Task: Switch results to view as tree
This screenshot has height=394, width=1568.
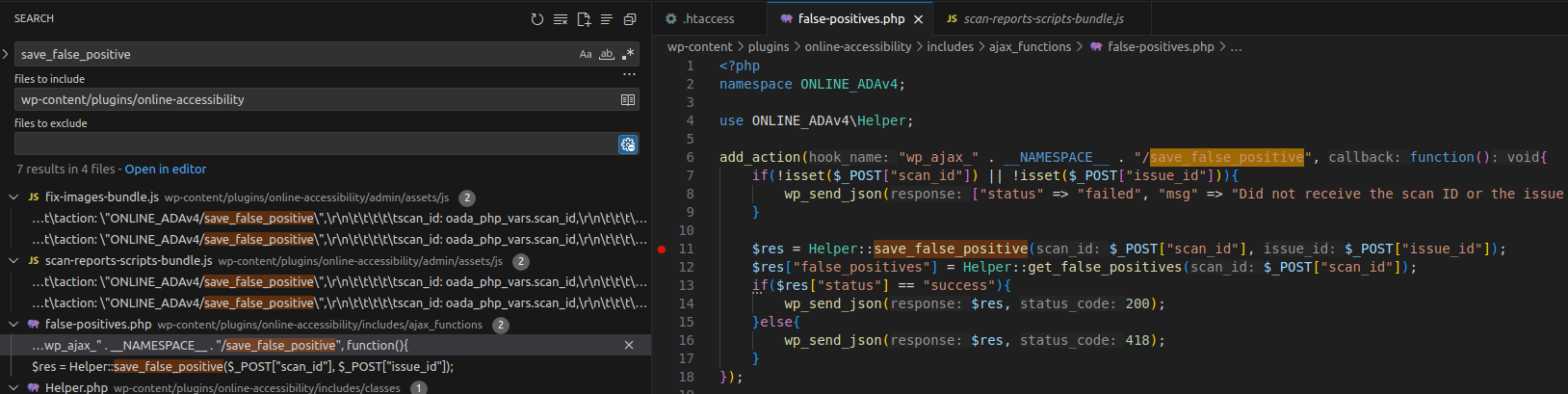Action: pos(607,19)
